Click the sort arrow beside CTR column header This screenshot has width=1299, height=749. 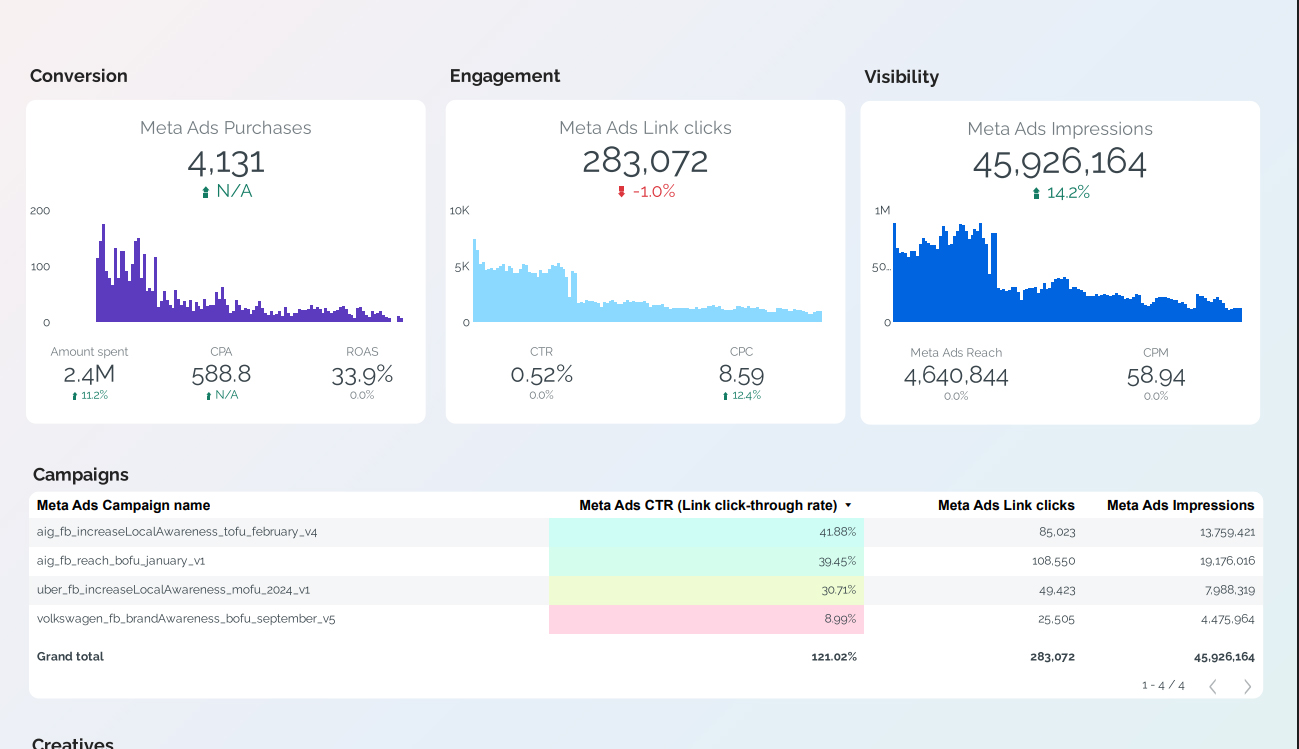[x=848, y=506]
